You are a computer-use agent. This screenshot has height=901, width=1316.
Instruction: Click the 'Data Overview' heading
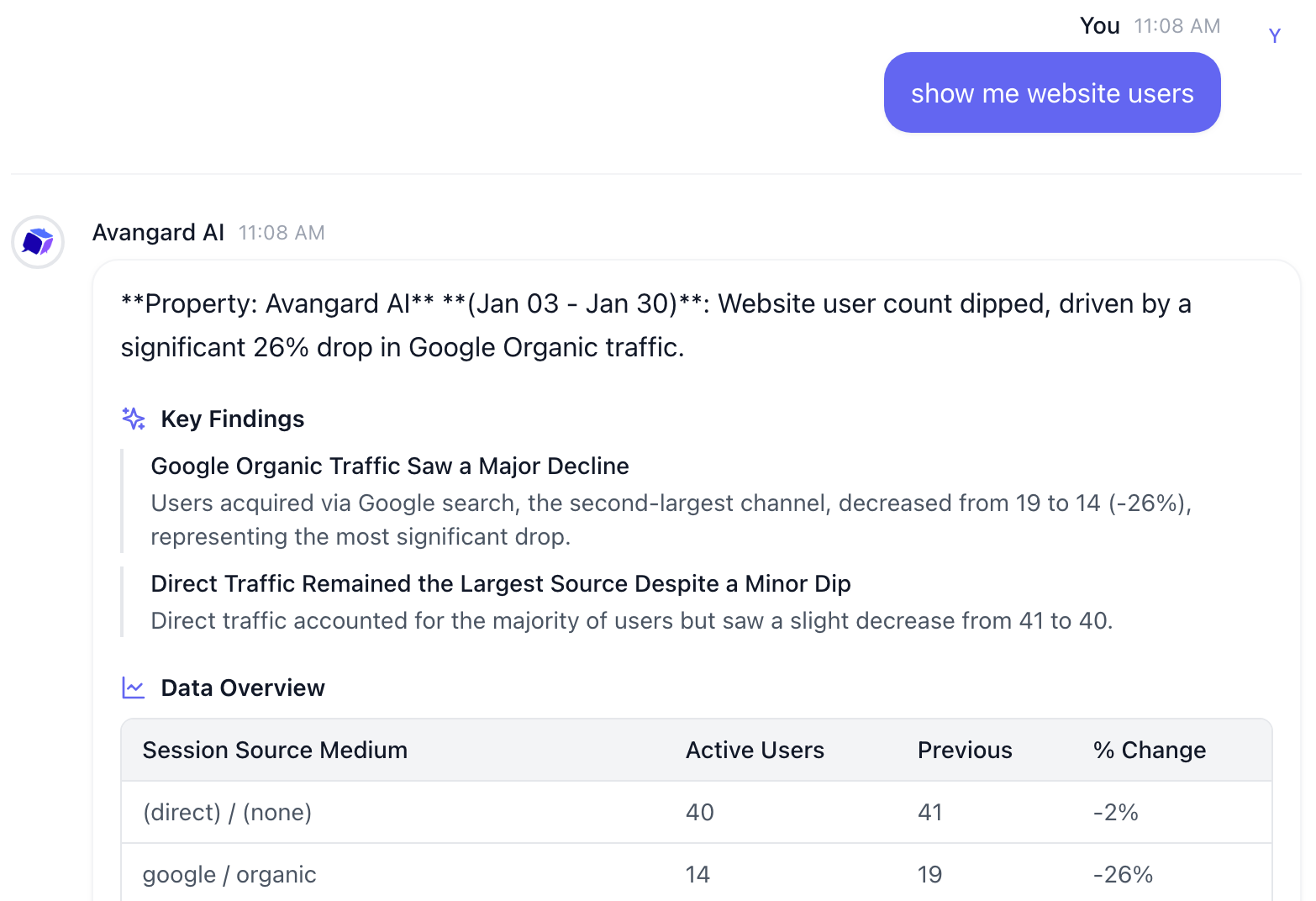243,688
